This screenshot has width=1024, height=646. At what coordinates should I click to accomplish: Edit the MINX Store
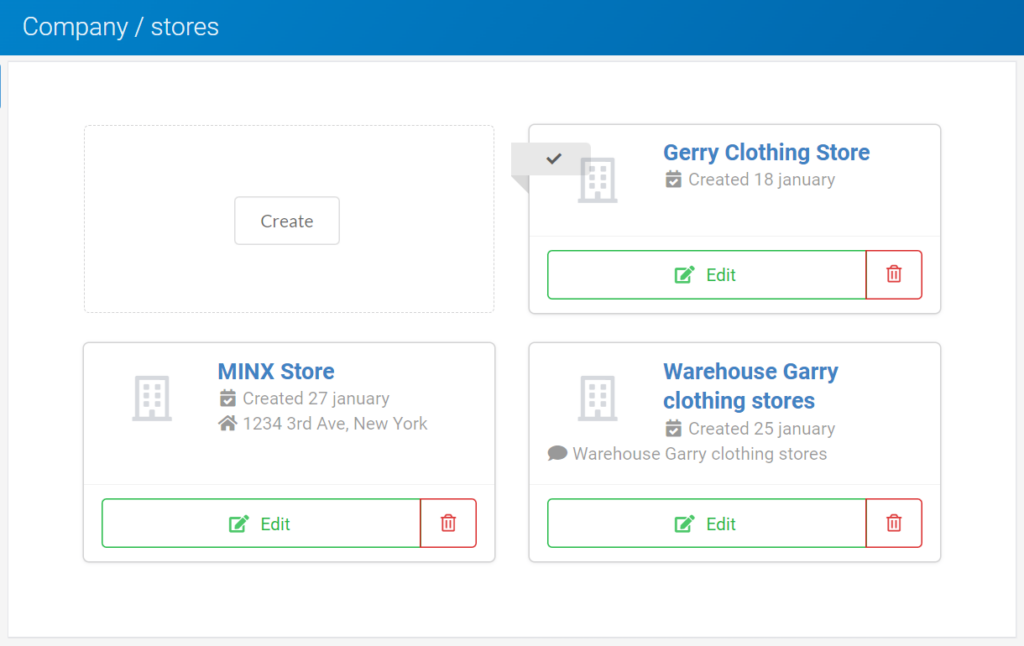click(261, 523)
